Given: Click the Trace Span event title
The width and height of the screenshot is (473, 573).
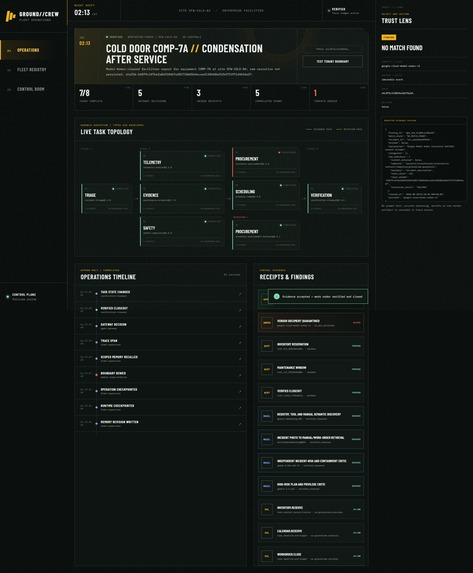Looking at the screenshot, I should coord(109,341).
